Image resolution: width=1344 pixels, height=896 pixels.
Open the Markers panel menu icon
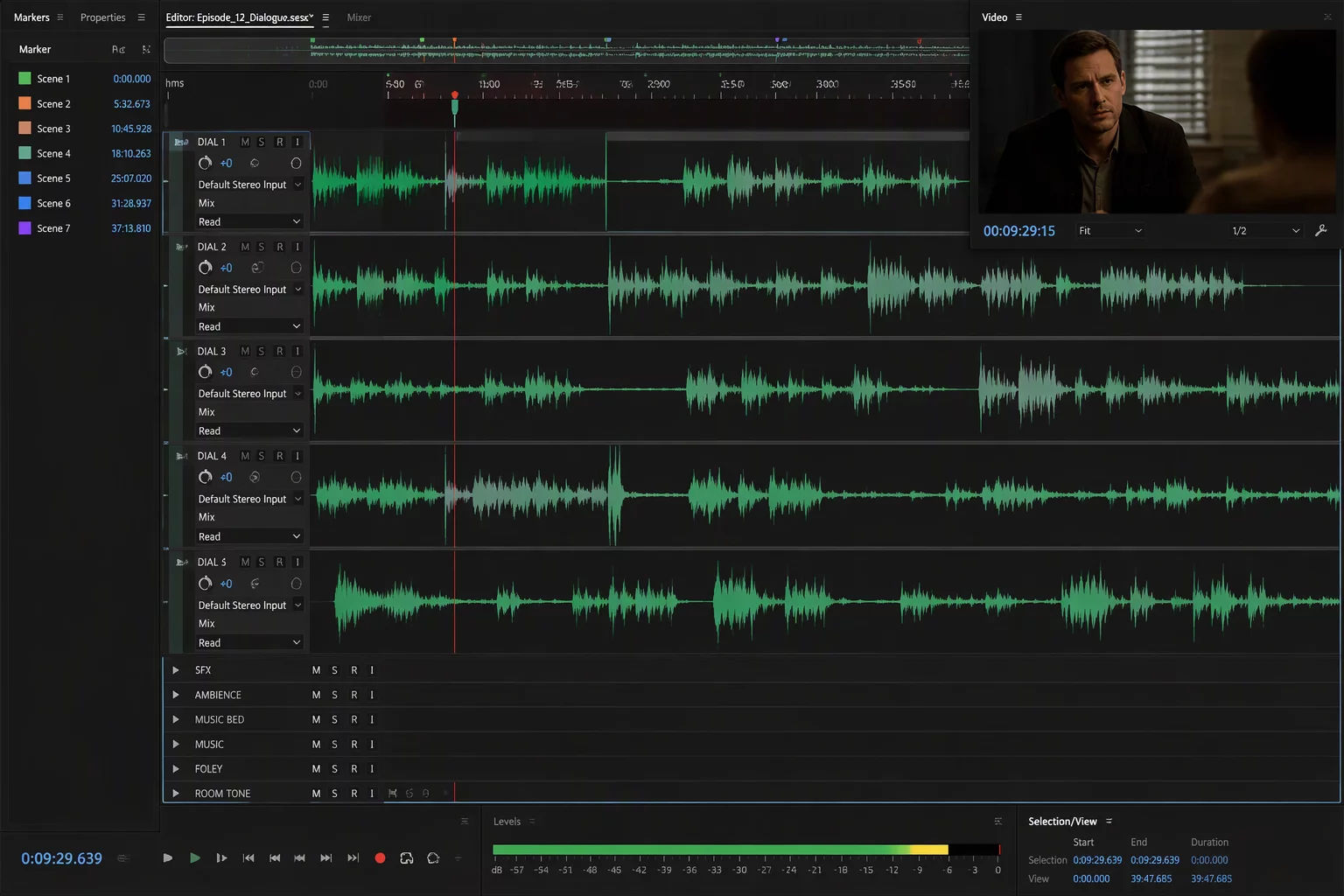60,17
